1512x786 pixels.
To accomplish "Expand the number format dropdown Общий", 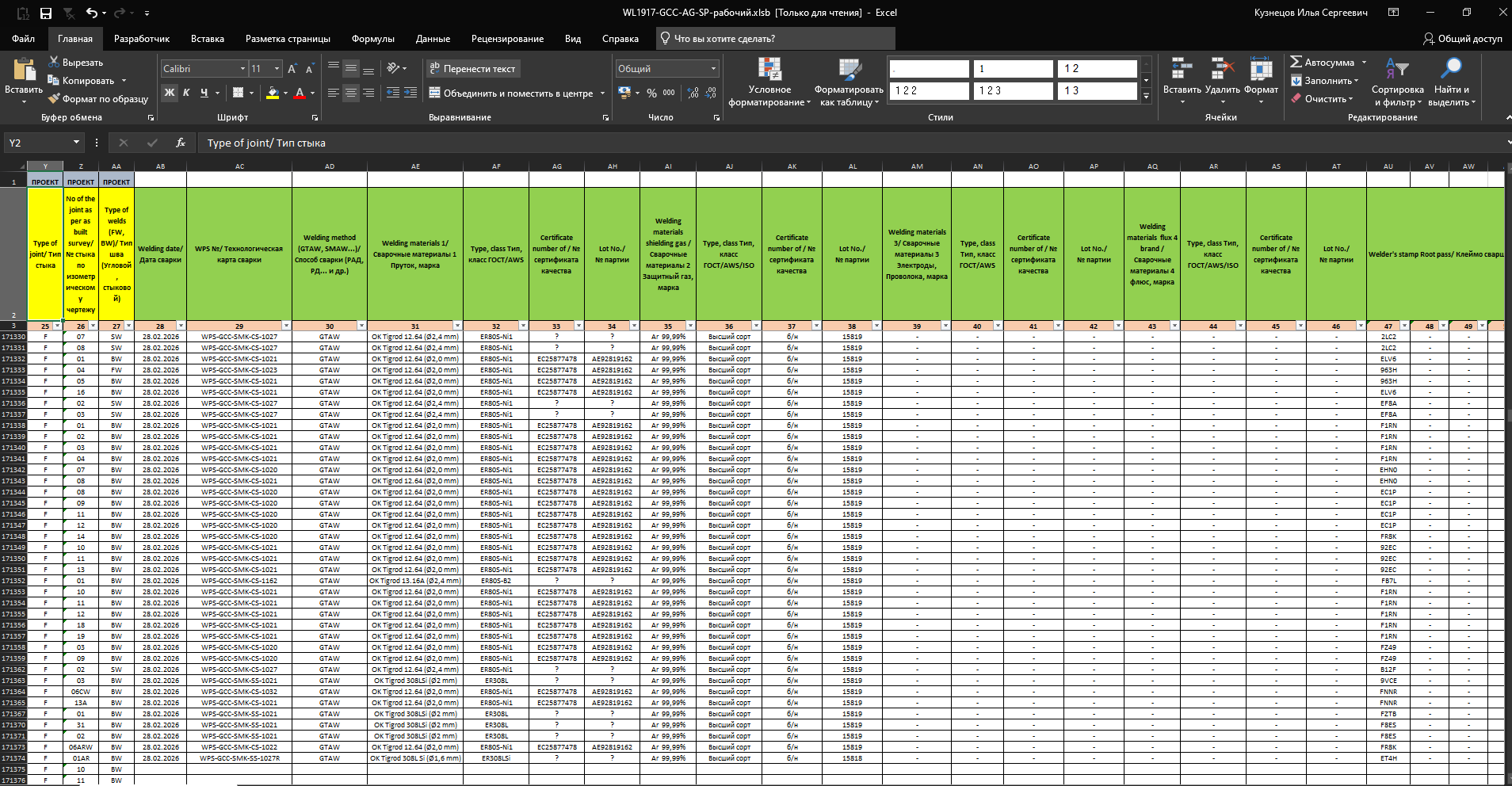I will (713, 69).
